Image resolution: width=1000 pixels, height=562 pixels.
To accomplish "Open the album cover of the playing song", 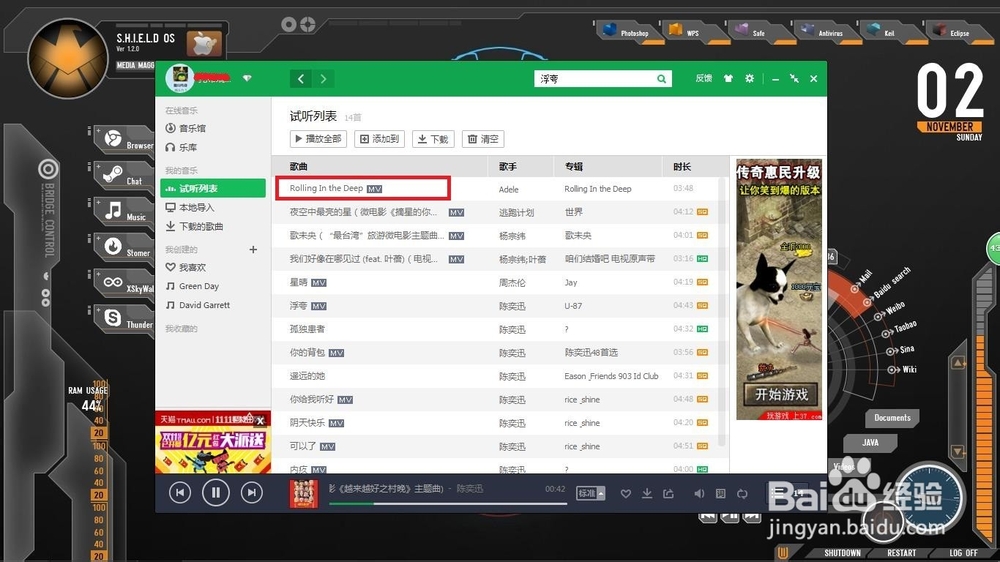I will (x=304, y=494).
